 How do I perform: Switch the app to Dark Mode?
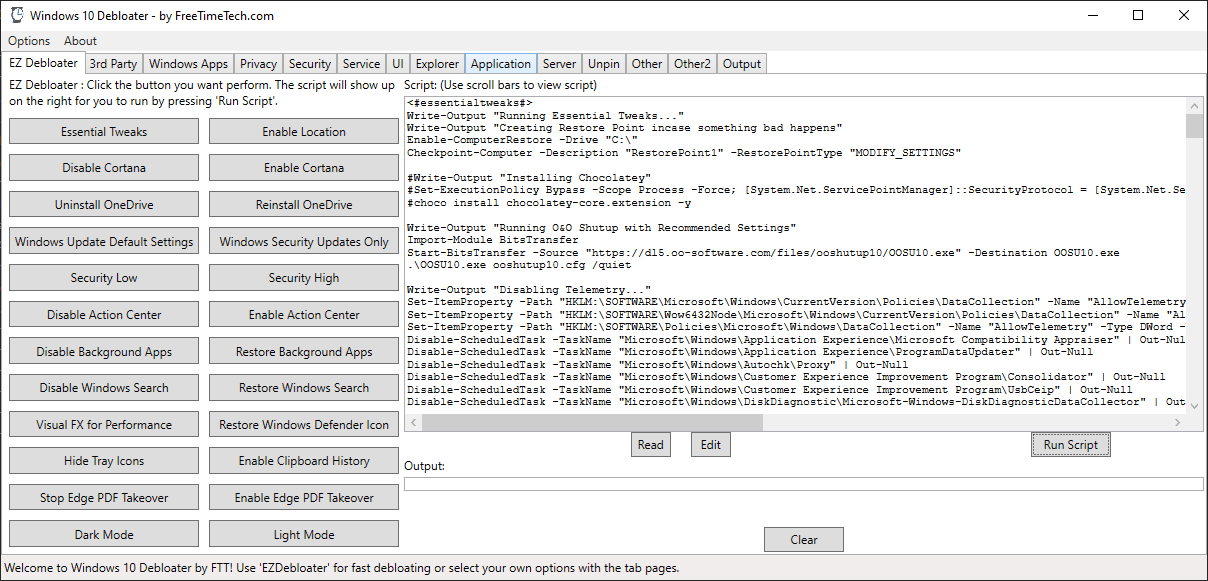(103, 533)
